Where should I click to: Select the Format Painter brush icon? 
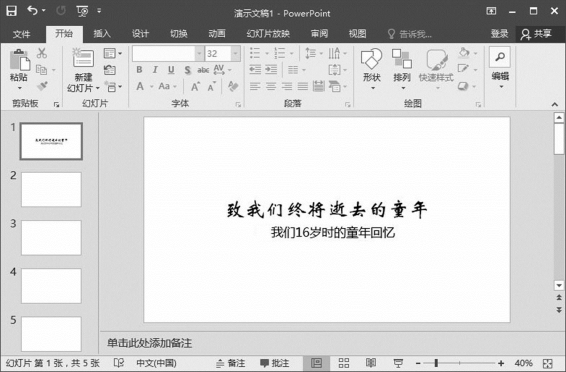pos(42,86)
